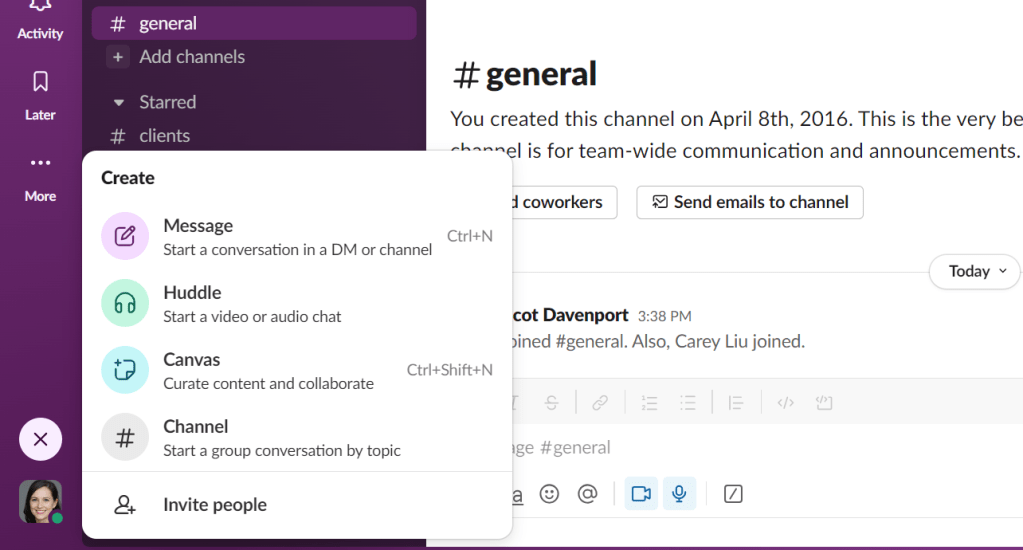
Task: Click the hash icon beside clients
Action: click(x=117, y=136)
